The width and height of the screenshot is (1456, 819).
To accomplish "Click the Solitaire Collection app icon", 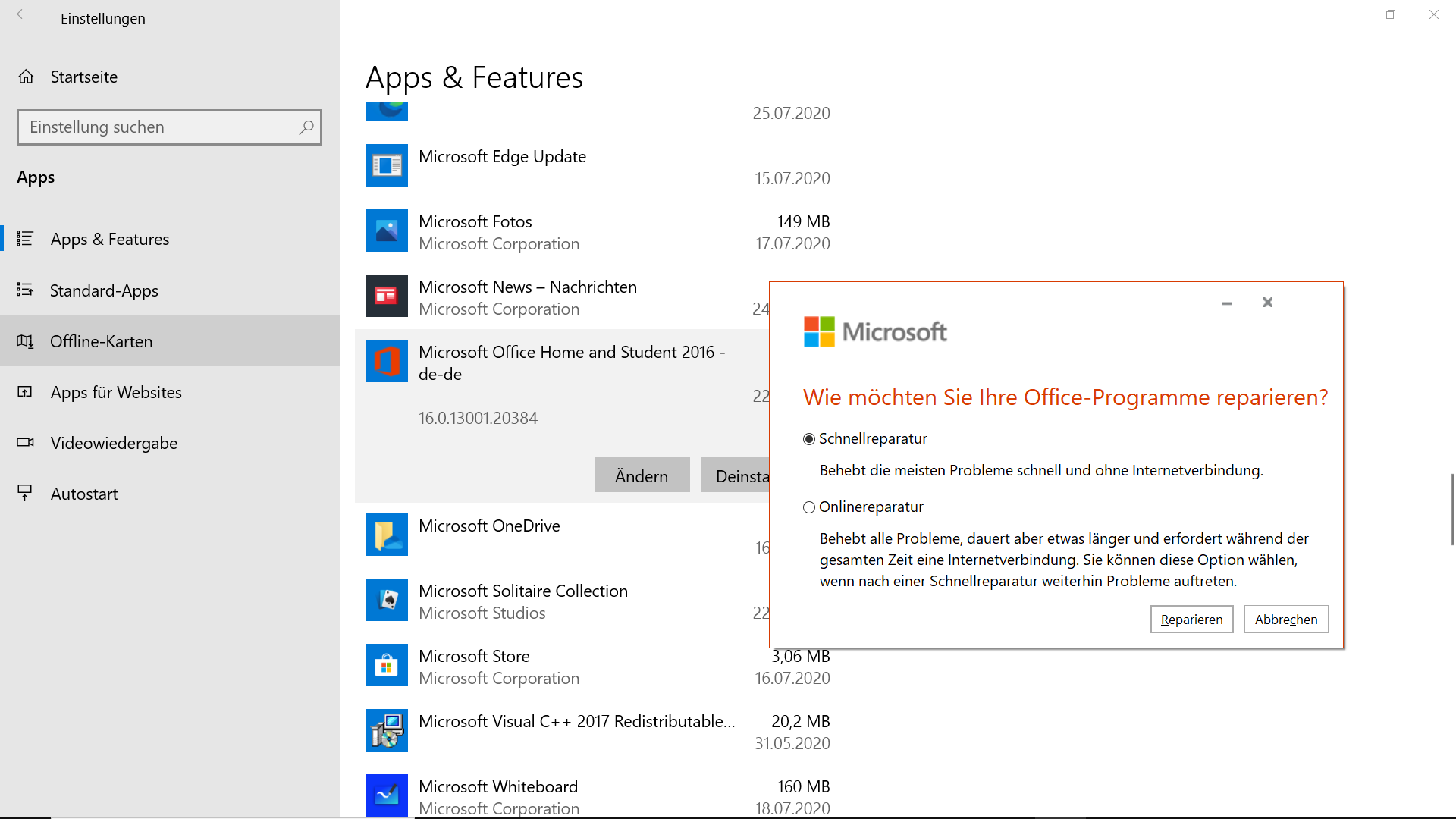I will (x=387, y=600).
